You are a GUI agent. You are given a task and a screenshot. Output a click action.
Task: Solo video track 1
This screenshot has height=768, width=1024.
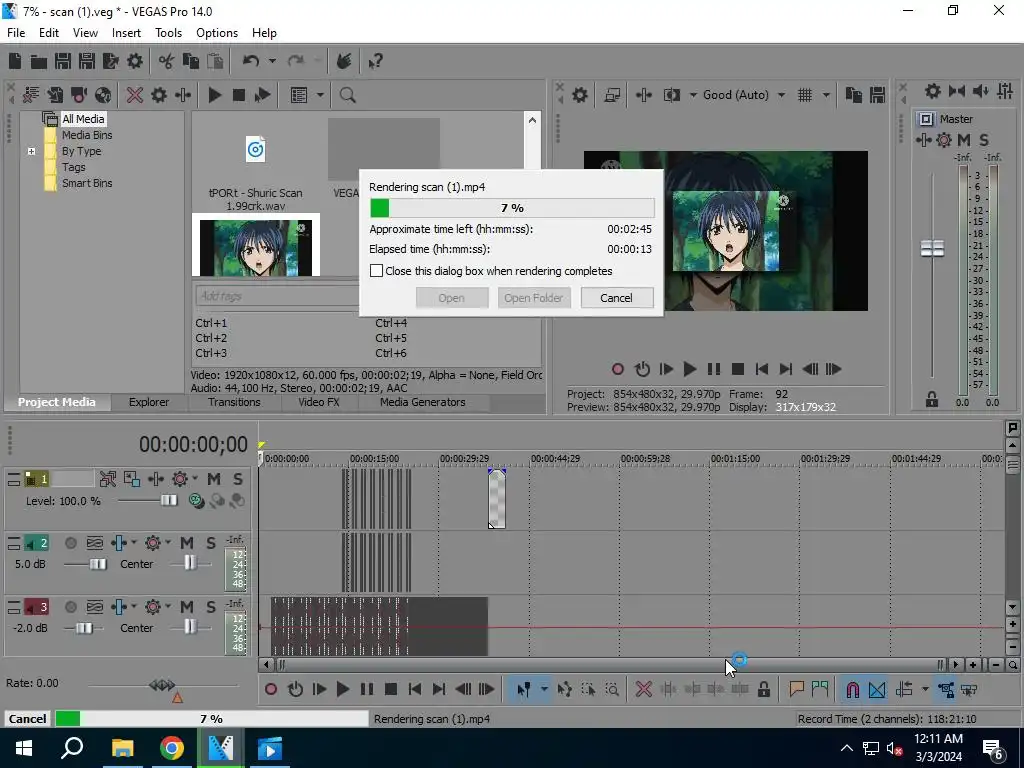238,479
